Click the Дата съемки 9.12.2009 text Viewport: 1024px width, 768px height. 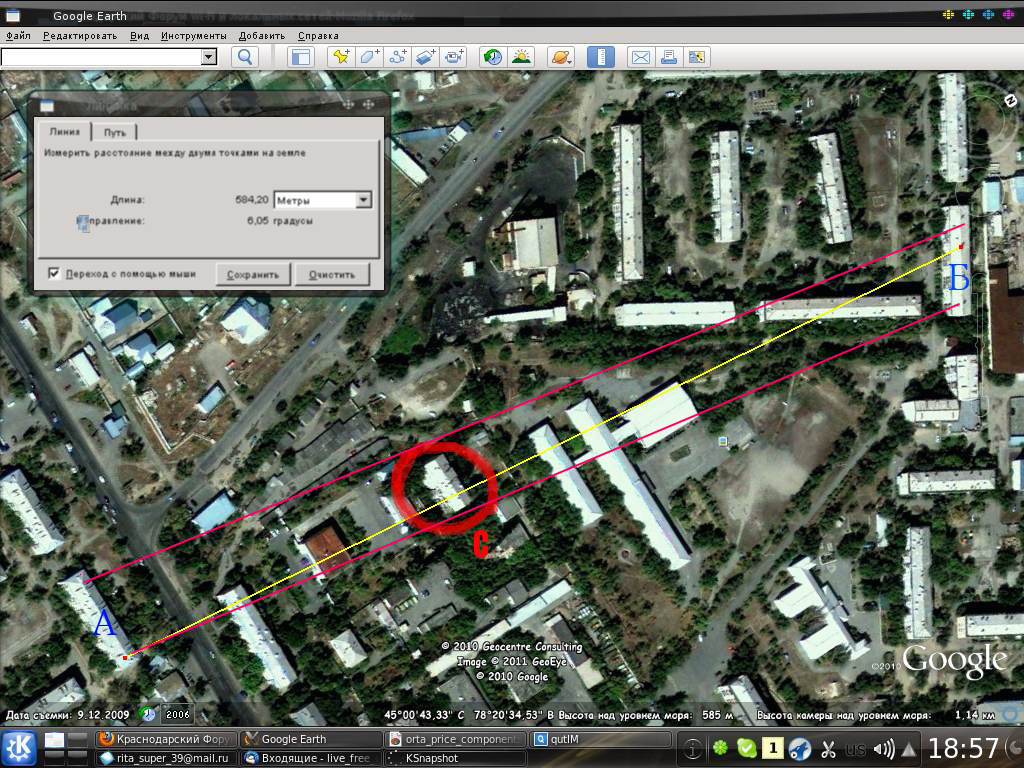tap(68, 714)
